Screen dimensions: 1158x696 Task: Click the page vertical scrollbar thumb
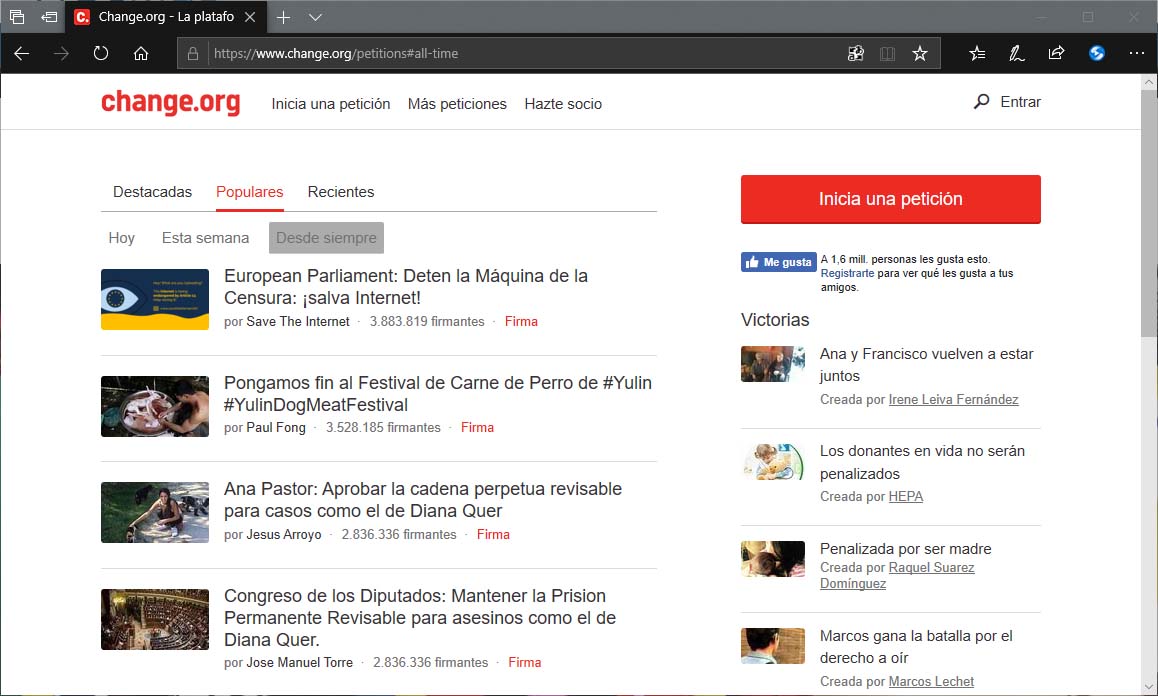click(x=1149, y=214)
